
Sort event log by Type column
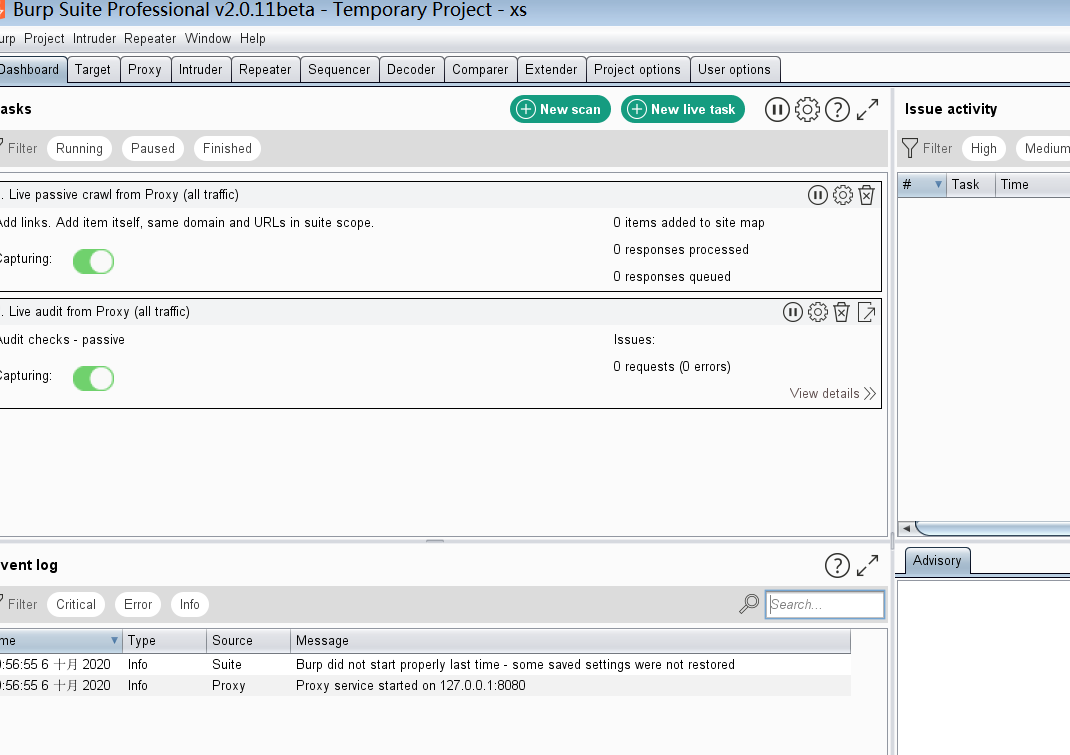pos(164,640)
